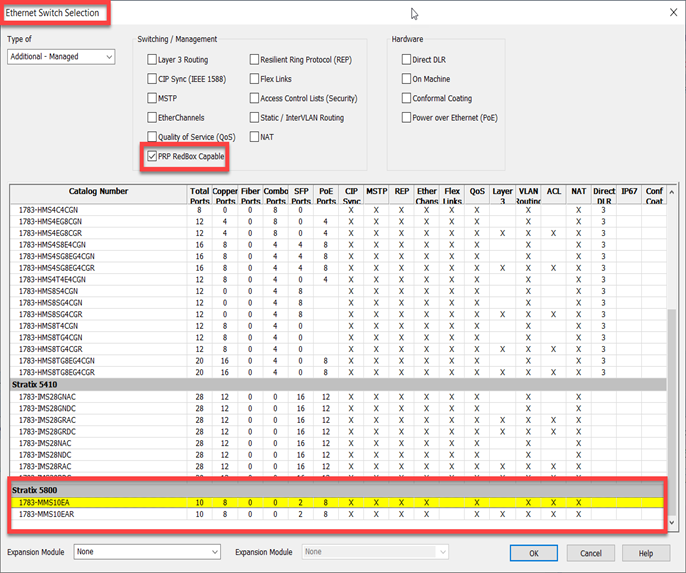
Task: Click the Copper Ports column header
Action: pos(225,195)
